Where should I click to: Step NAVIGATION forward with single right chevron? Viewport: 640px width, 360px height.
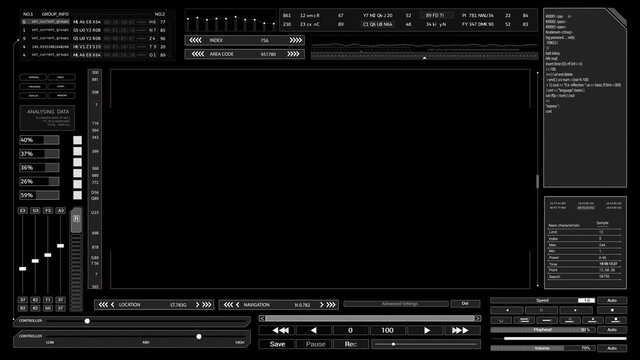pyautogui.click(x=322, y=304)
